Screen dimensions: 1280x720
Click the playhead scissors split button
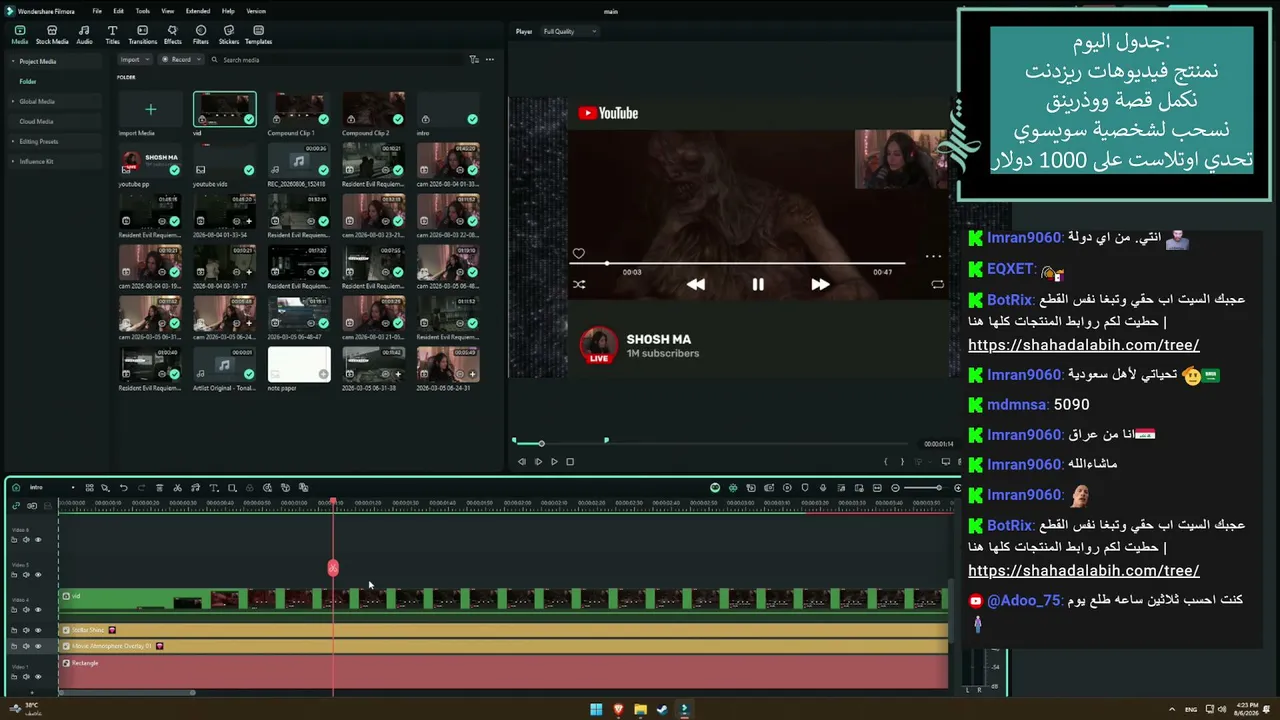point(333,568)
